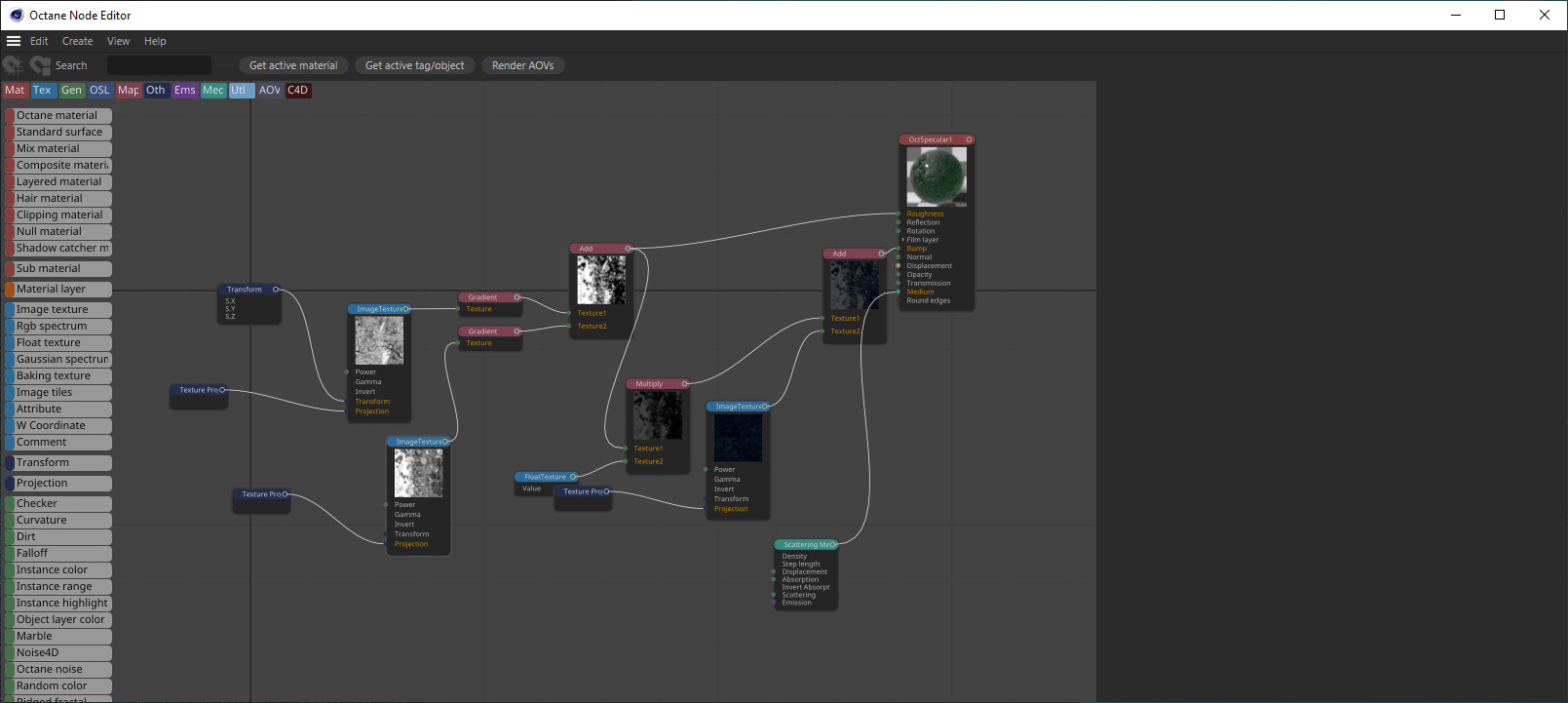Open the Help menu

pyautogui.click(x=155, y=41)
